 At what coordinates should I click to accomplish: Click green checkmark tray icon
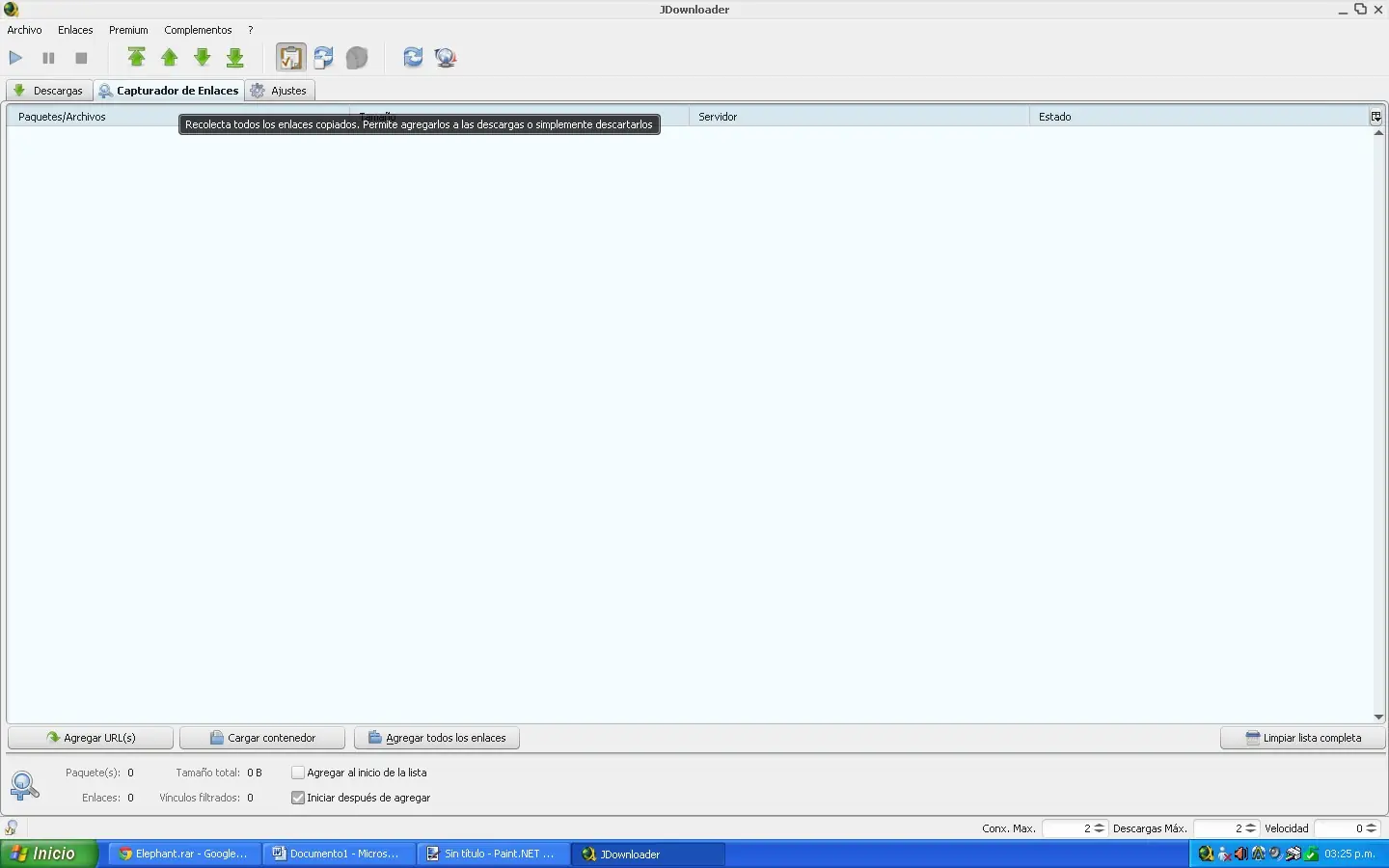(1312, 854)
